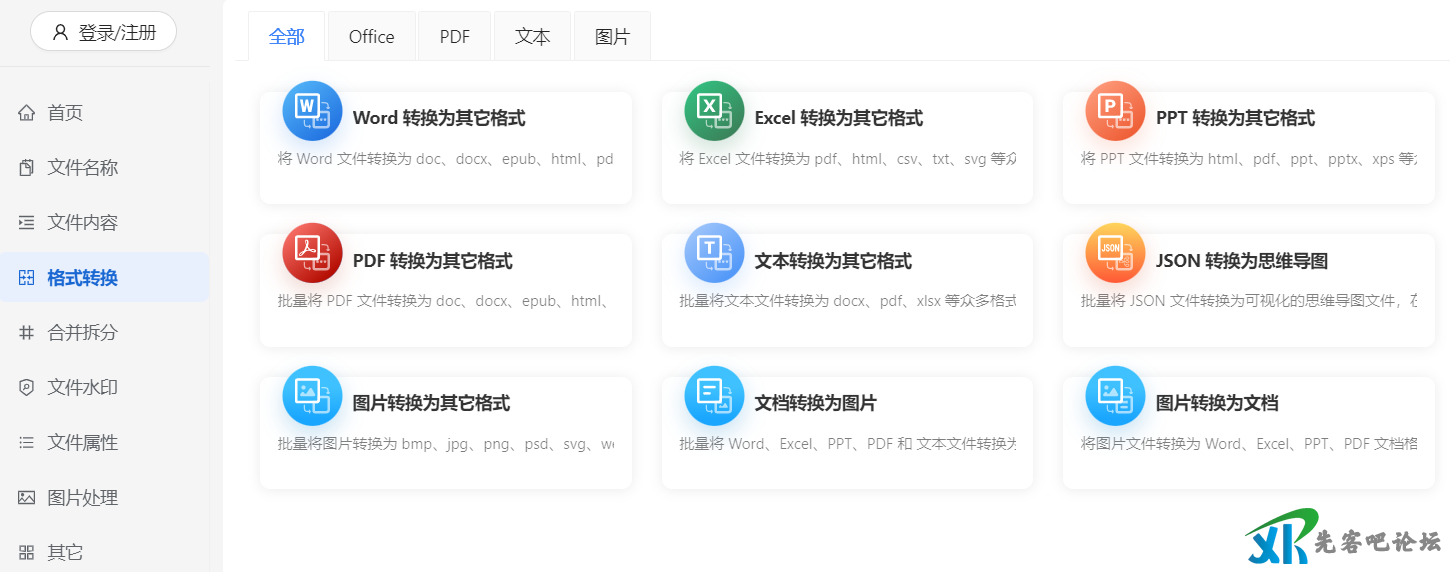The width and height of the screenshot is (1450, 572).
Task: Switch to the Office tab
Action: 371,37
